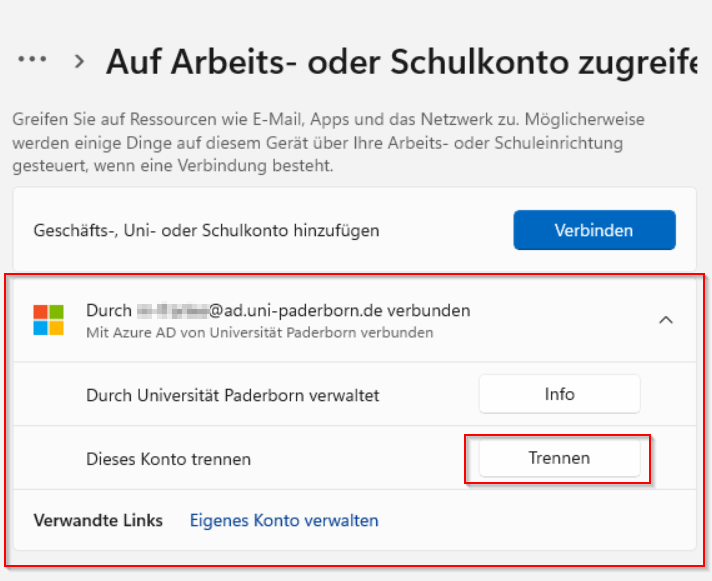Click 'Mit Azure AD von Universität Paderborn verbunden'
Screen dimensions: 712x581
(x=260, y=333)
